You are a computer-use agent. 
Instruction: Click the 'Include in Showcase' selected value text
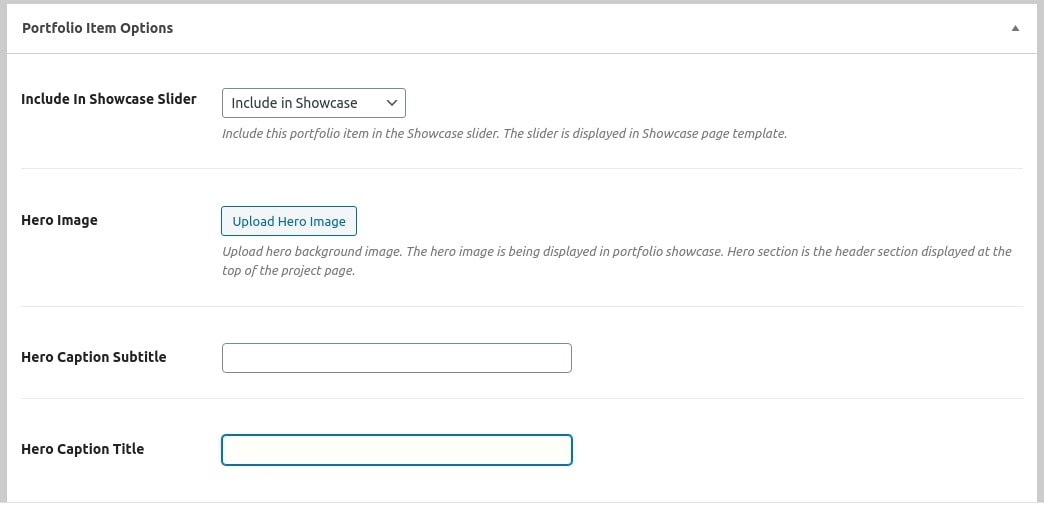tap(294, 103)
